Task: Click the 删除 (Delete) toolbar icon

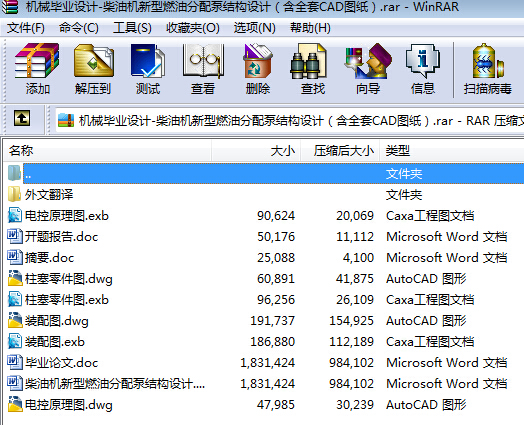Action: point(257,61)
